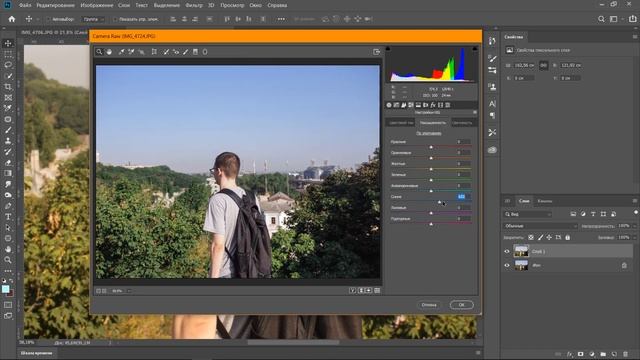Open the Basic panel tab icon in Camera Raw
The width and height of the screenshot is (640, 360).
(x=389, y=105)
